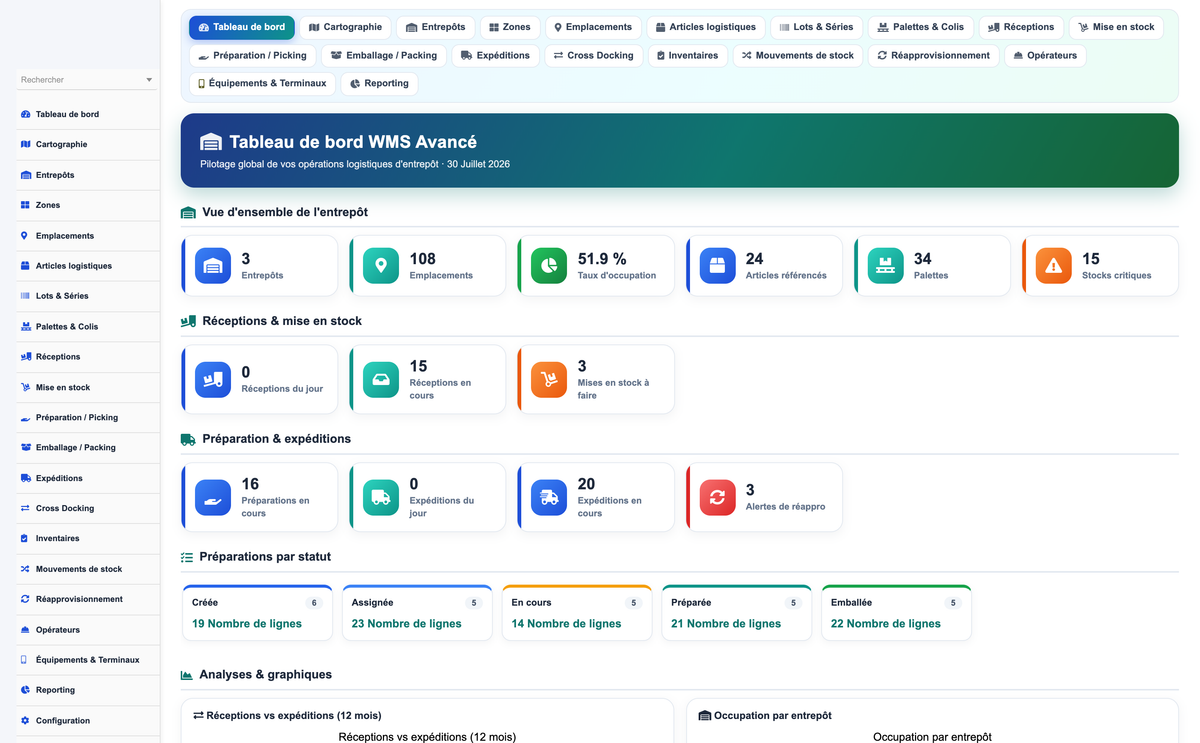Click the Reporting sidebar pie chart icon

[x=25, y=690]
